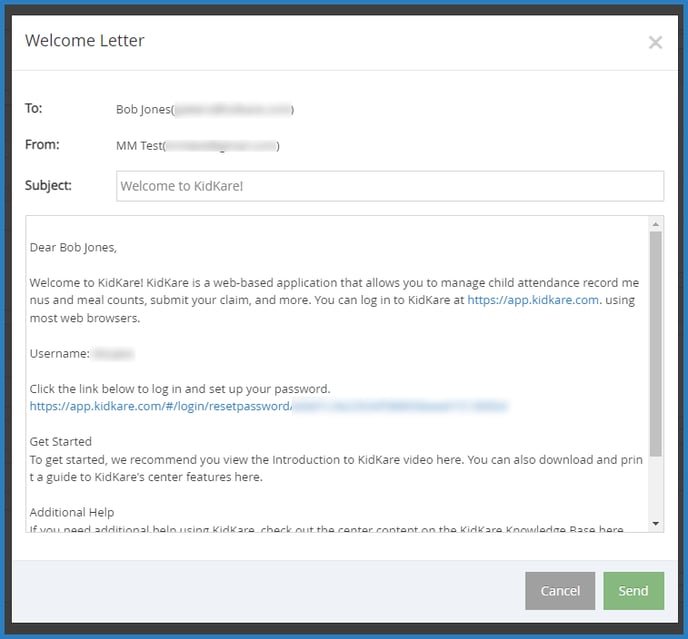The height and width of the screenshot is (639, 688).
Task: Edit the Subject field
Action: [x=390, y=186]
